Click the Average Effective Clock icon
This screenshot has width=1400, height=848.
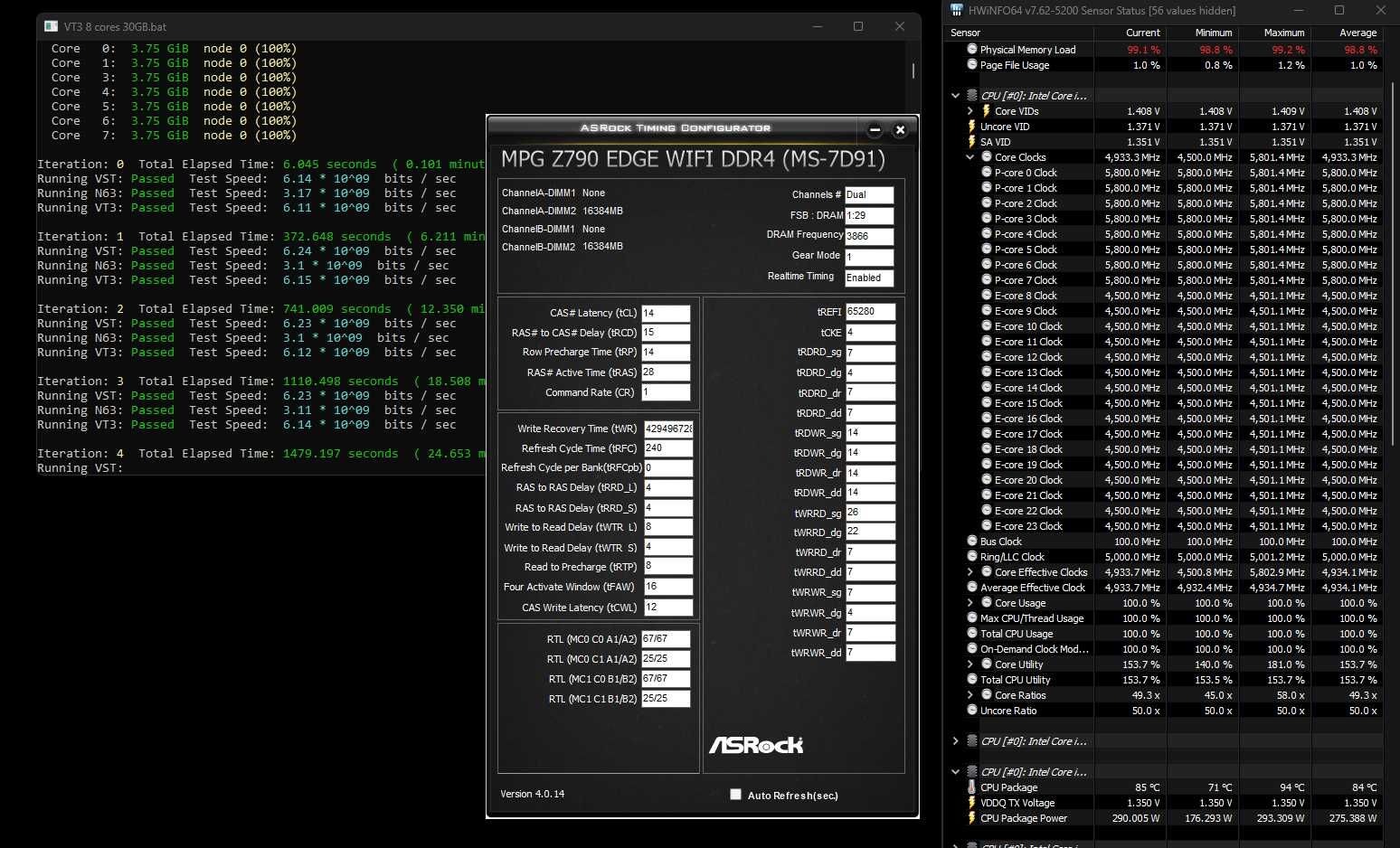coord(972,587)
